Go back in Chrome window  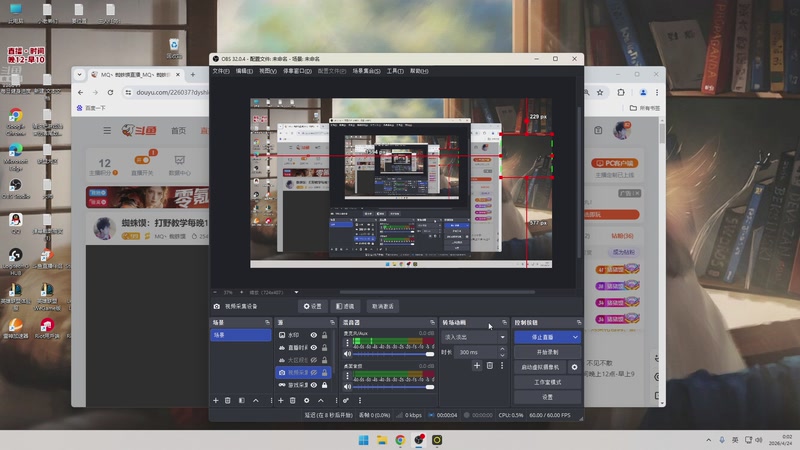81,92
